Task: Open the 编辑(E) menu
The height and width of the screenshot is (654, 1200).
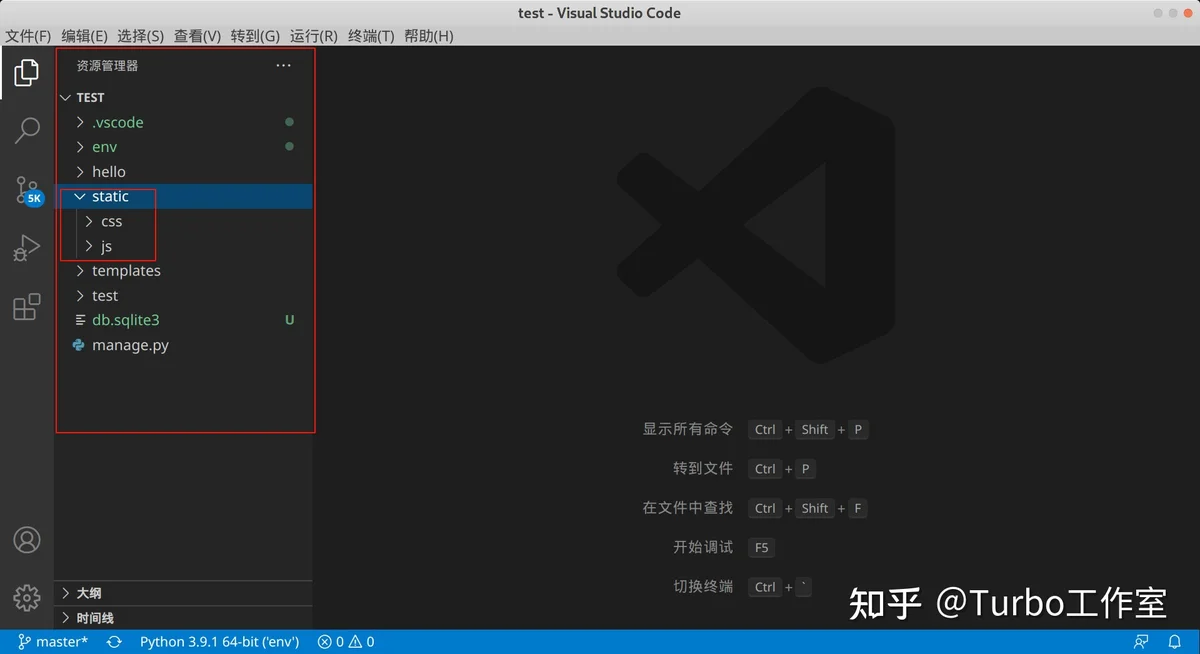Action: point(84,36)
